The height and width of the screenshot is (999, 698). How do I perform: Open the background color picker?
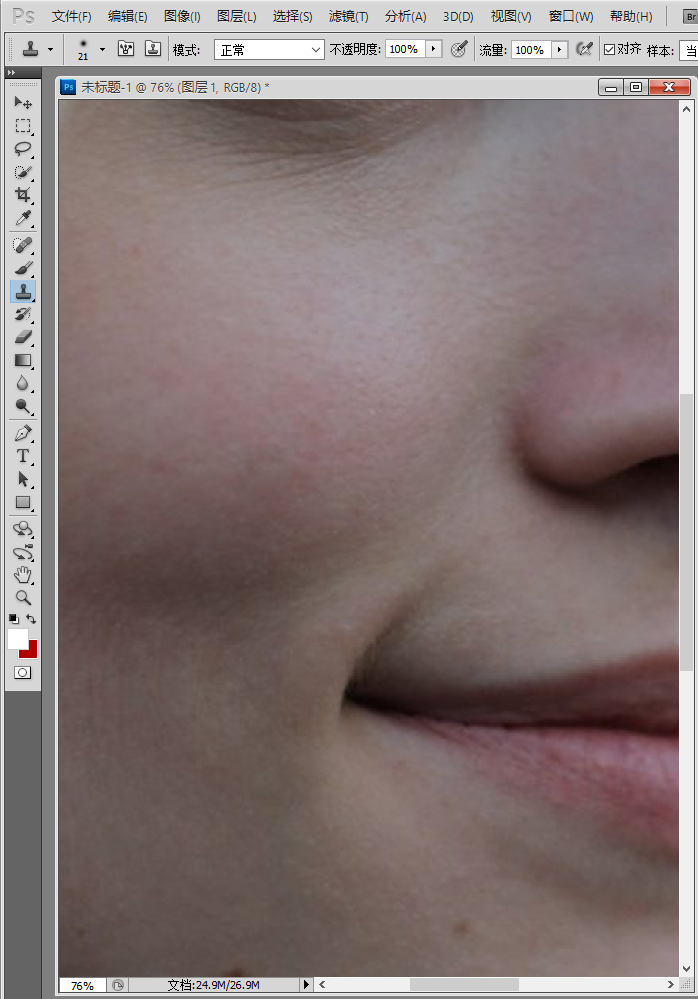31,652
